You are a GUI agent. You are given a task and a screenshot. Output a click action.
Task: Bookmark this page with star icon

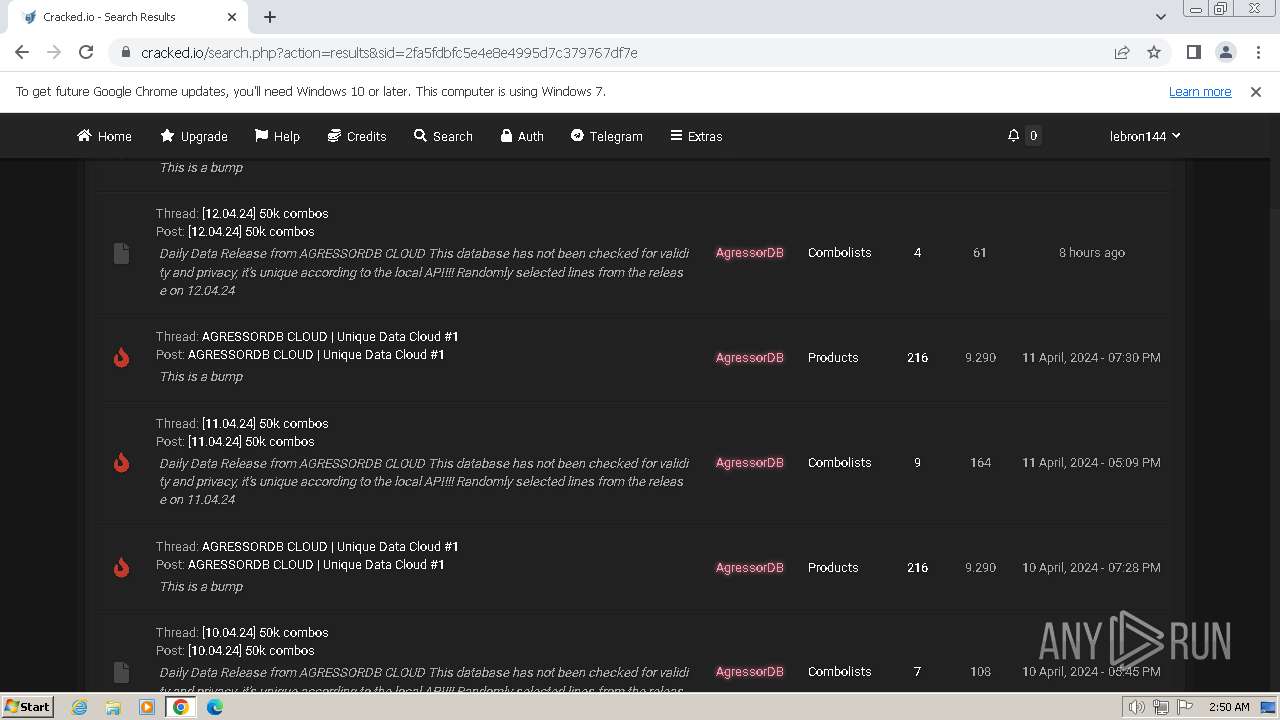[x=1154, y=52]
